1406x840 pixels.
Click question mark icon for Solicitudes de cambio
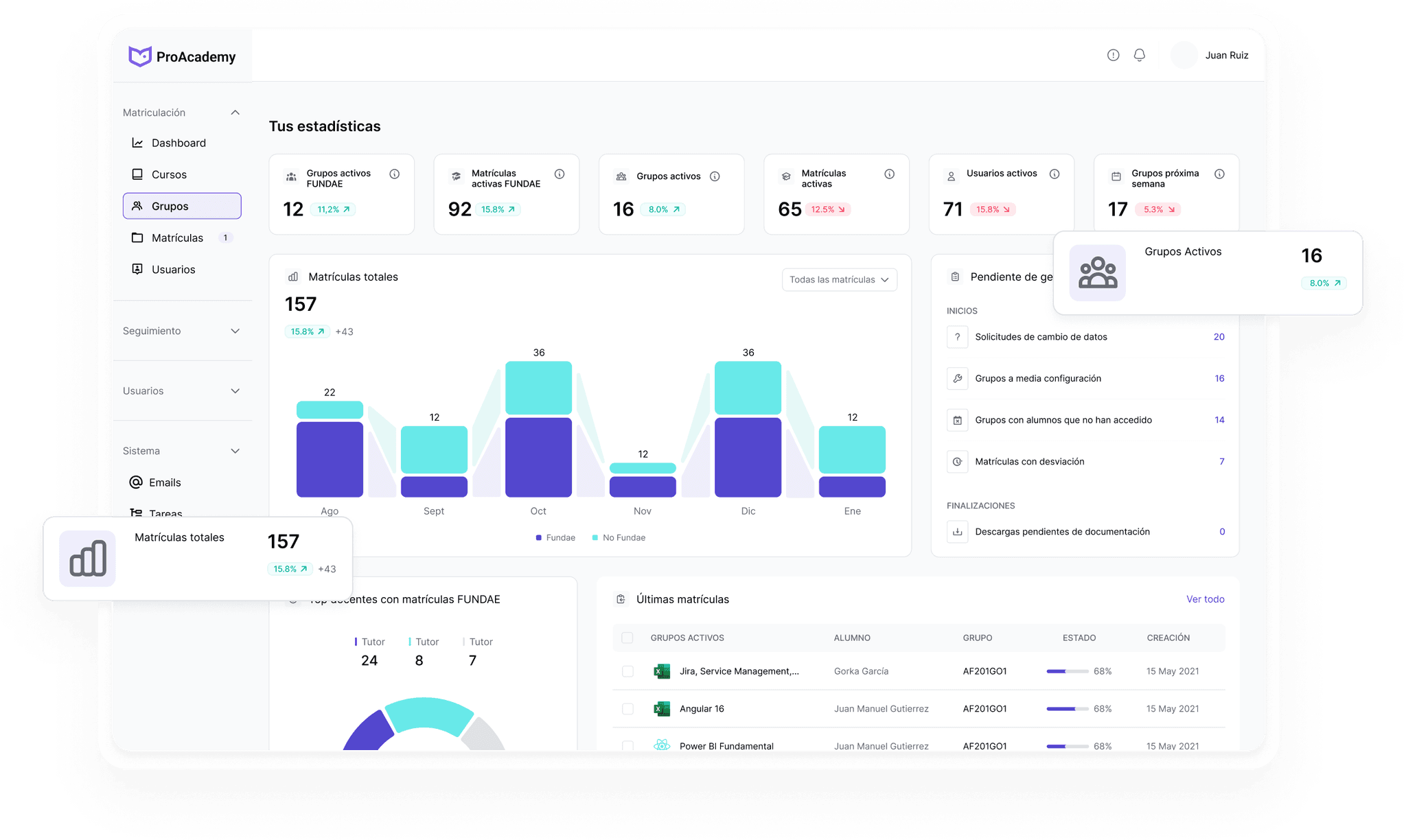click(x=957, y=337)
